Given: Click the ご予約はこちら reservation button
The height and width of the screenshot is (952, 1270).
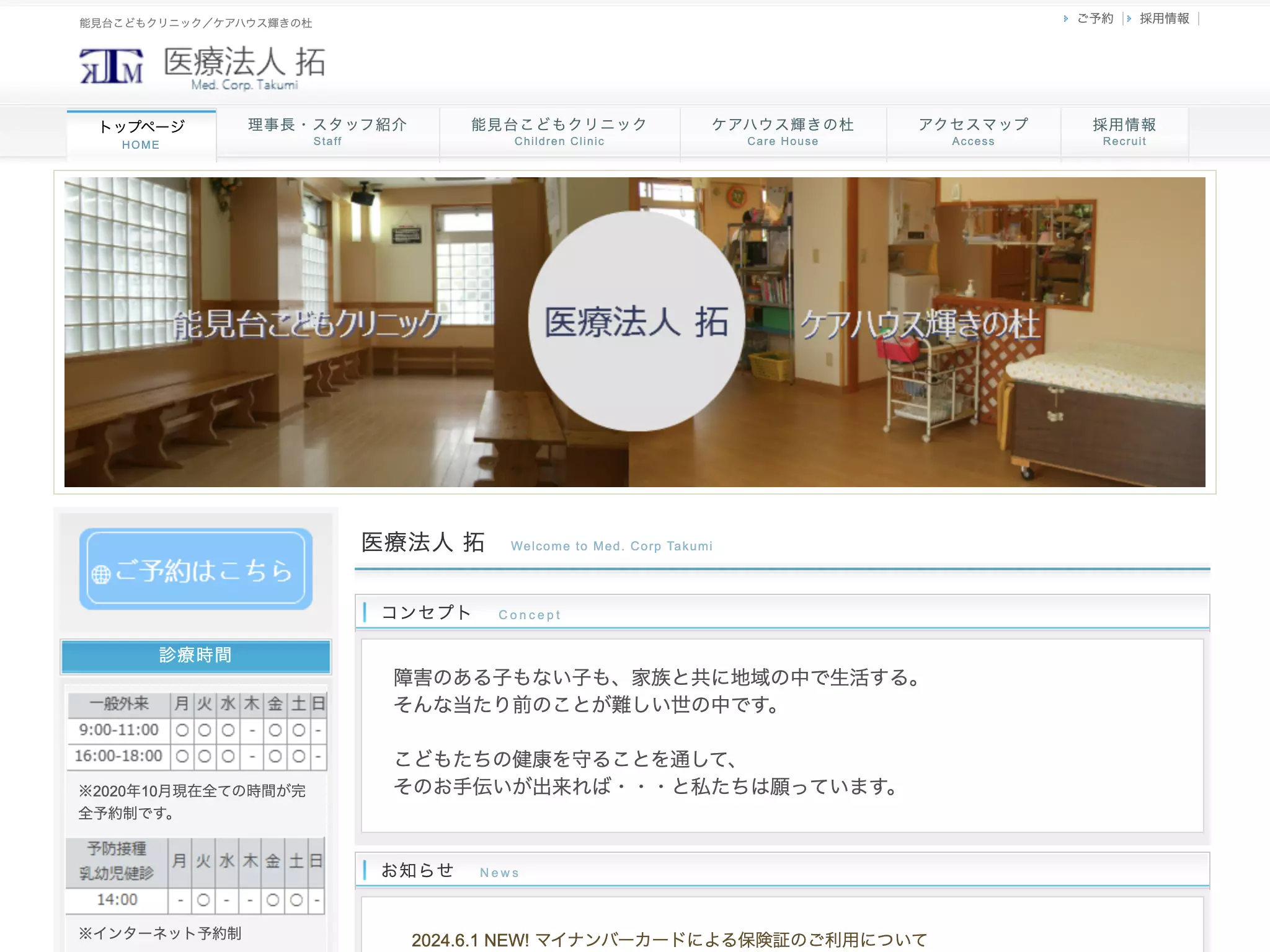Looking at the screenshot, I should (x=196, y=569).
